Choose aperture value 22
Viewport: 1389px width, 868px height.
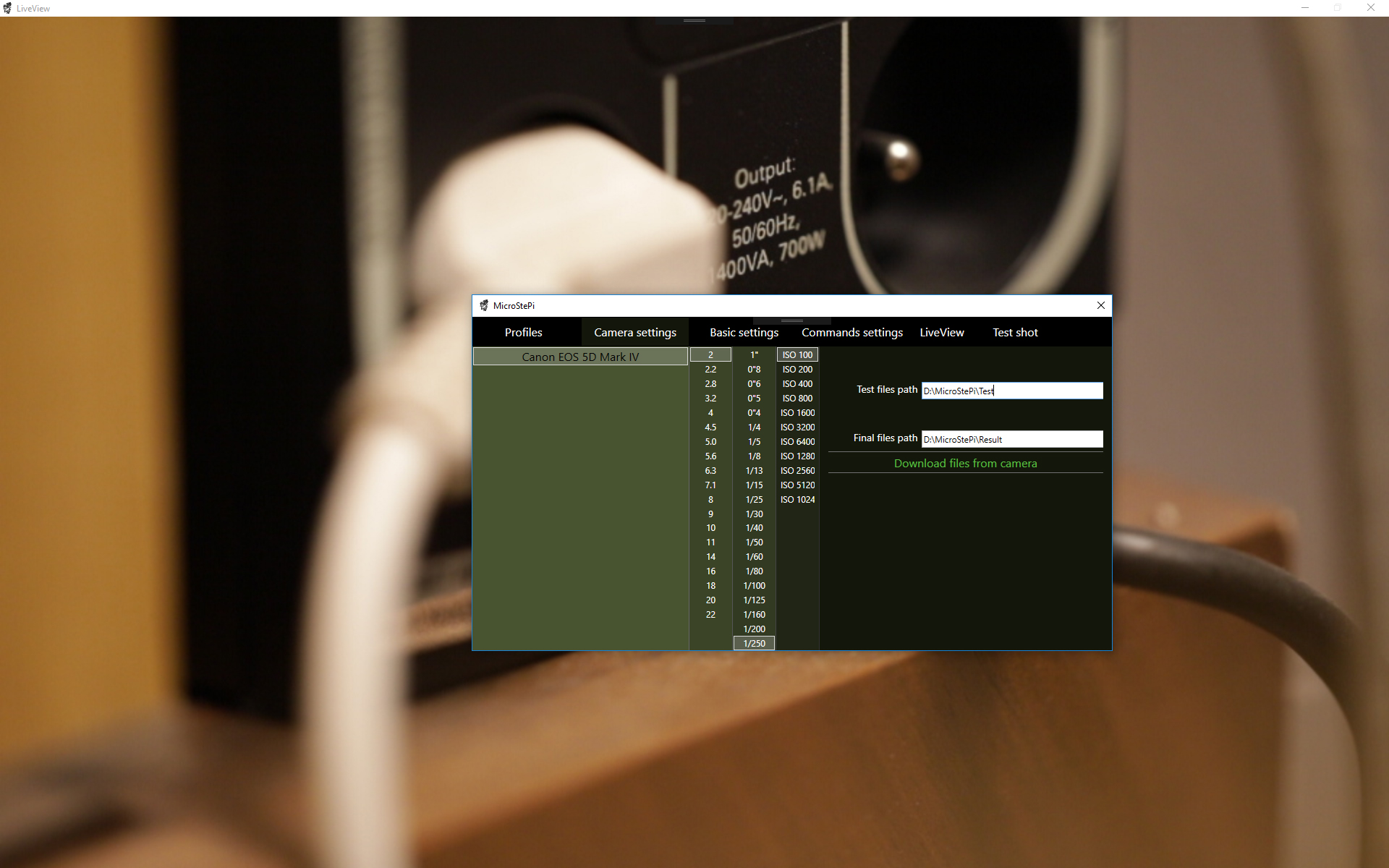pos(710,615)
